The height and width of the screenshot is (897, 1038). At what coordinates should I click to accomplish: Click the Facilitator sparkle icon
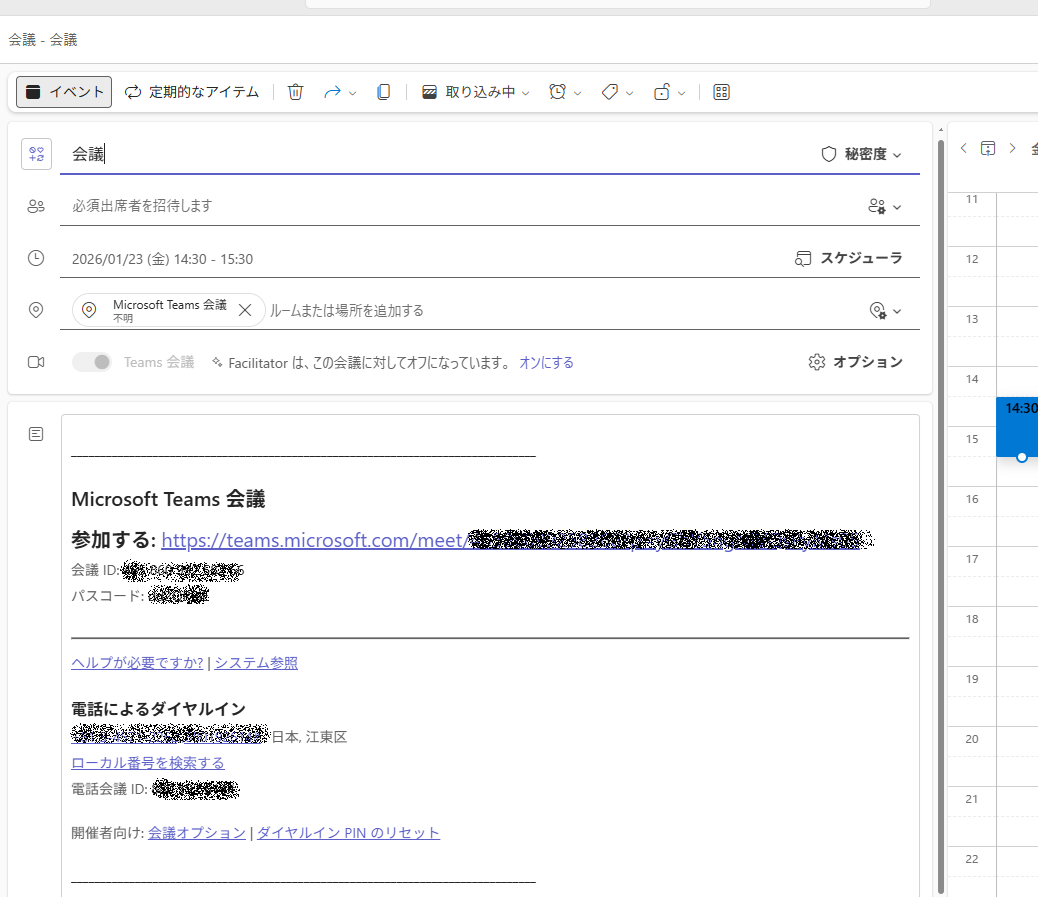pyautogui.click(x=217, y=362)
